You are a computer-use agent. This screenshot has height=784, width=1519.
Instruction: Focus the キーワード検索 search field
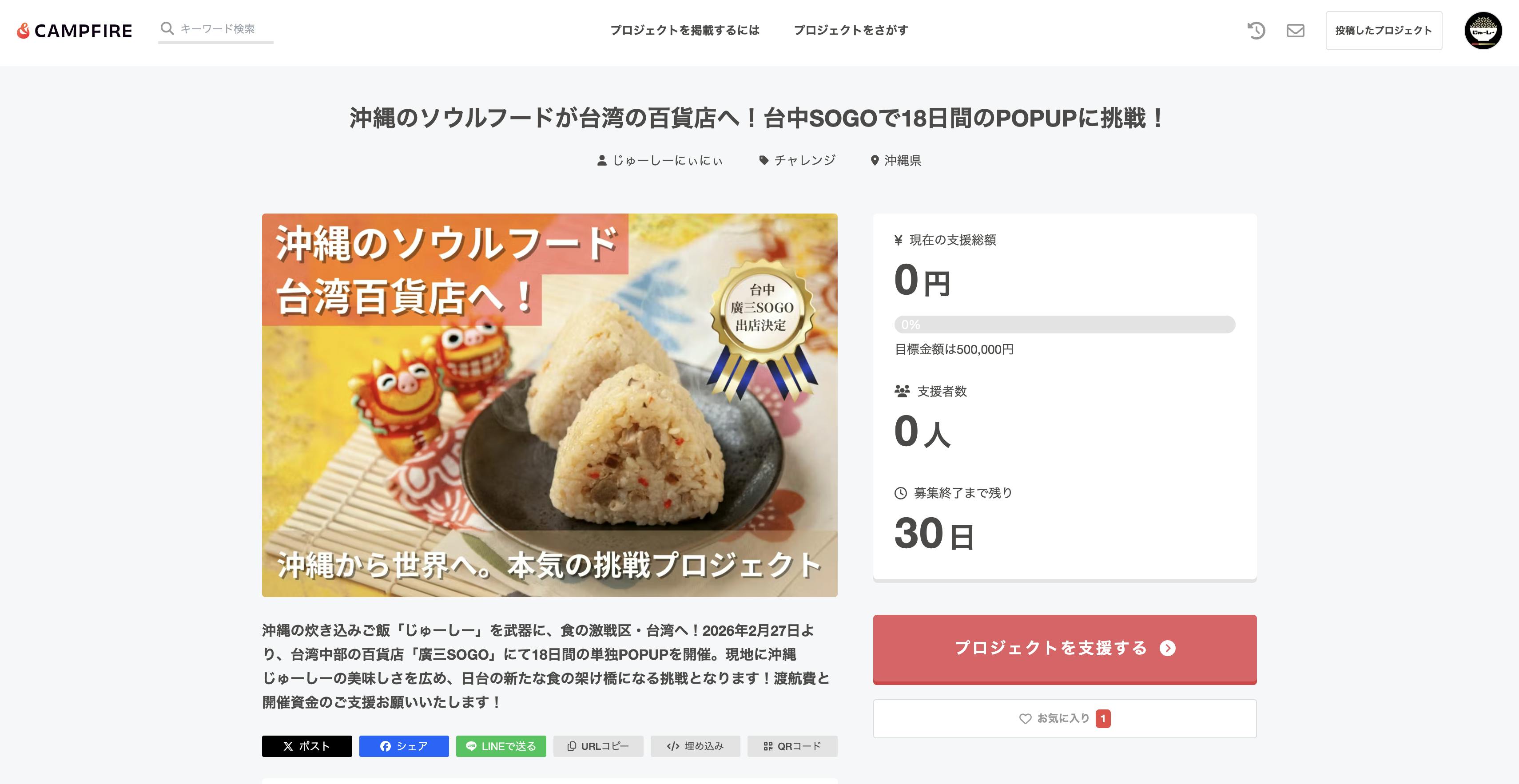224,29
